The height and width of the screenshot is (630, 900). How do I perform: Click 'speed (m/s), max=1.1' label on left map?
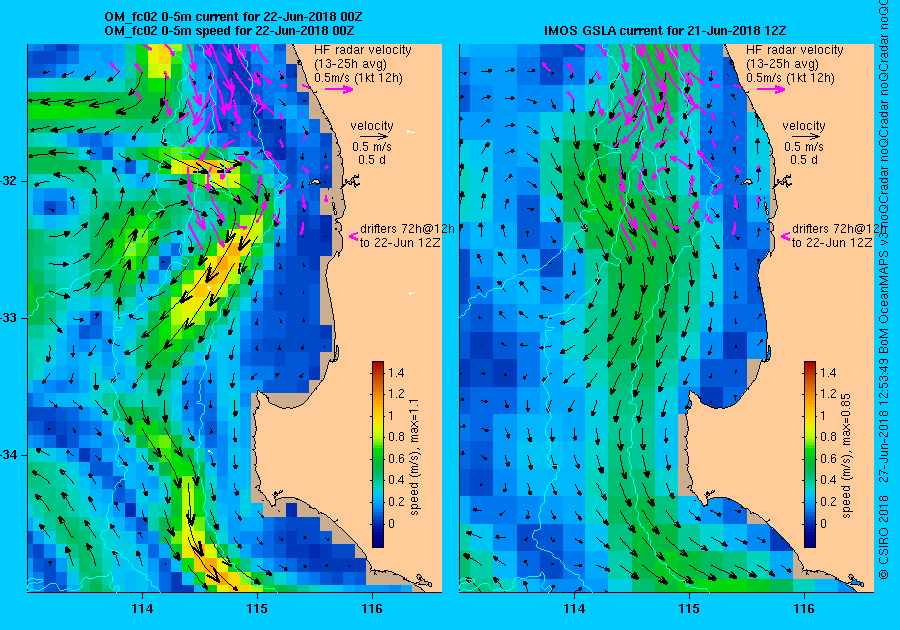[x=414, y=457]
